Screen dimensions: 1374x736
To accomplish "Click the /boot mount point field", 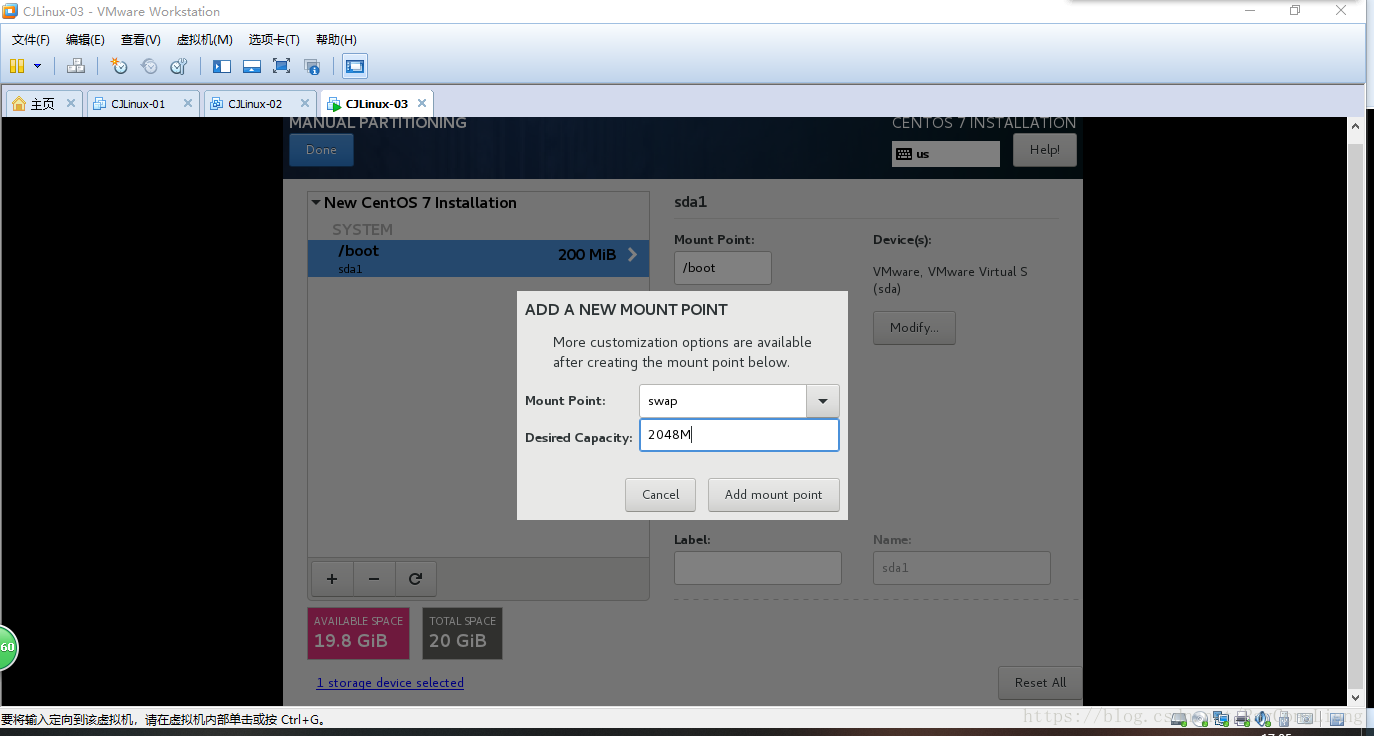I will point(722,268).
